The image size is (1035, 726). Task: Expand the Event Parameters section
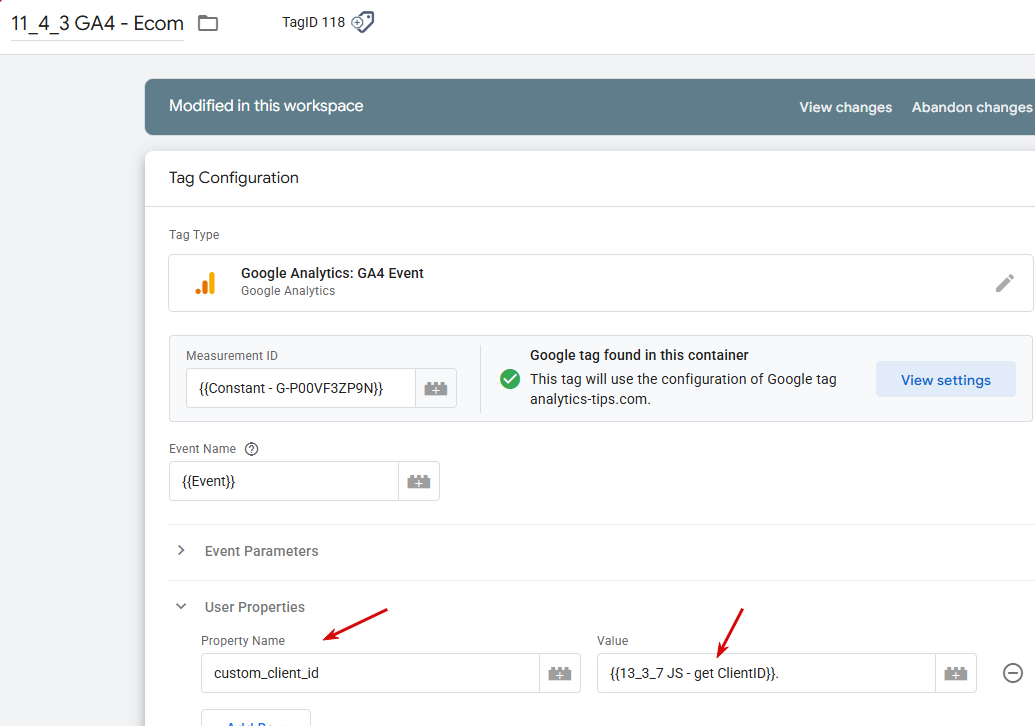tap(181, 550)
